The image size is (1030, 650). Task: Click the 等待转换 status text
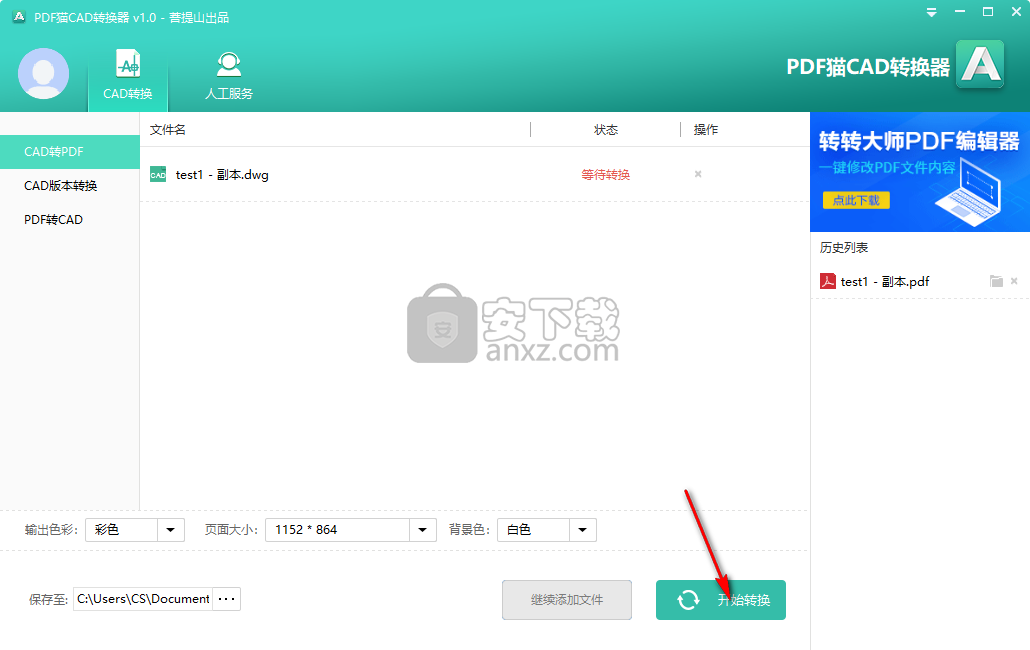tap(606, 175)
